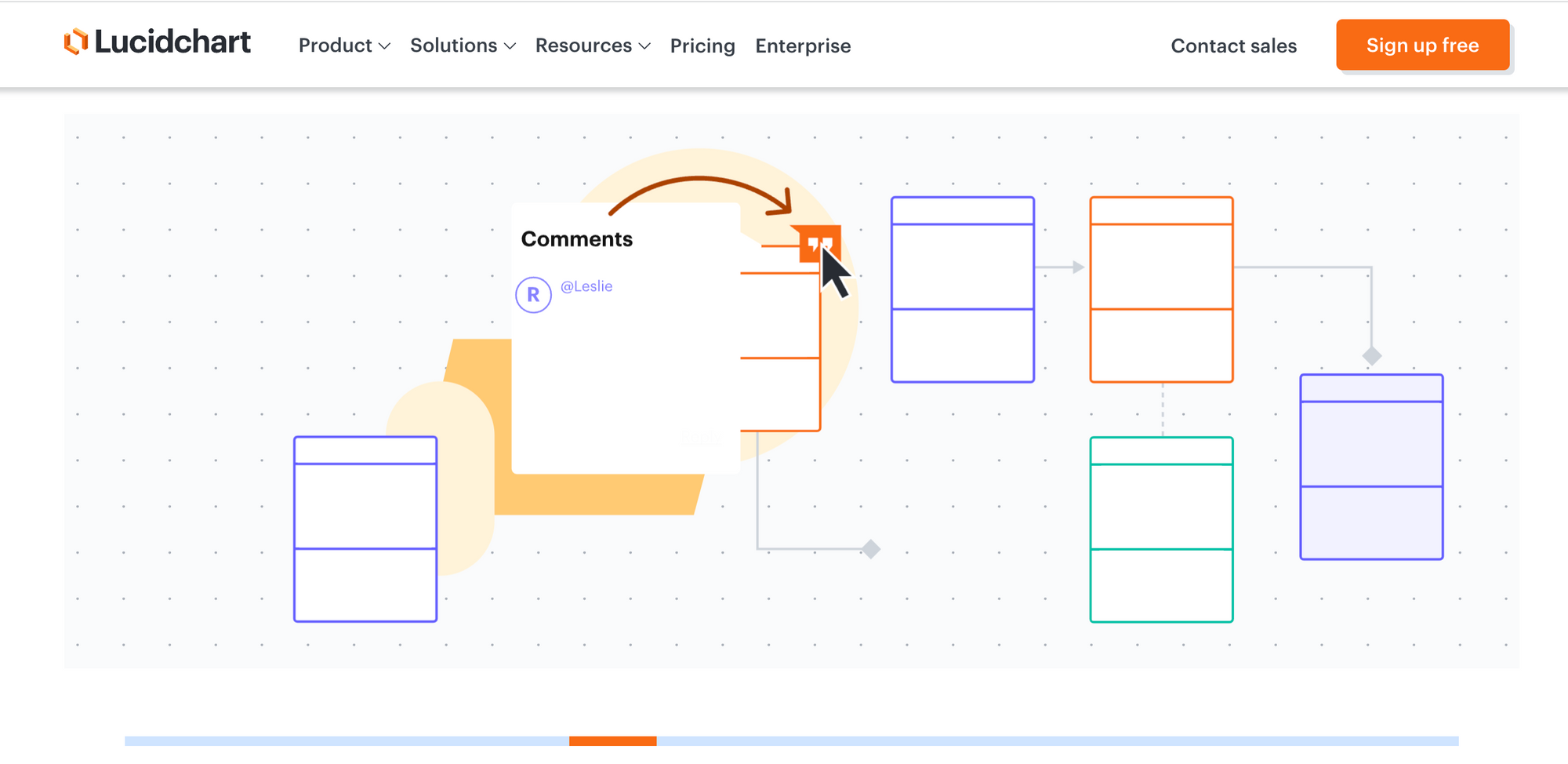Click the black mouse cursor graphic
This screenshot has height=764, width=1568.
point(834,275)
